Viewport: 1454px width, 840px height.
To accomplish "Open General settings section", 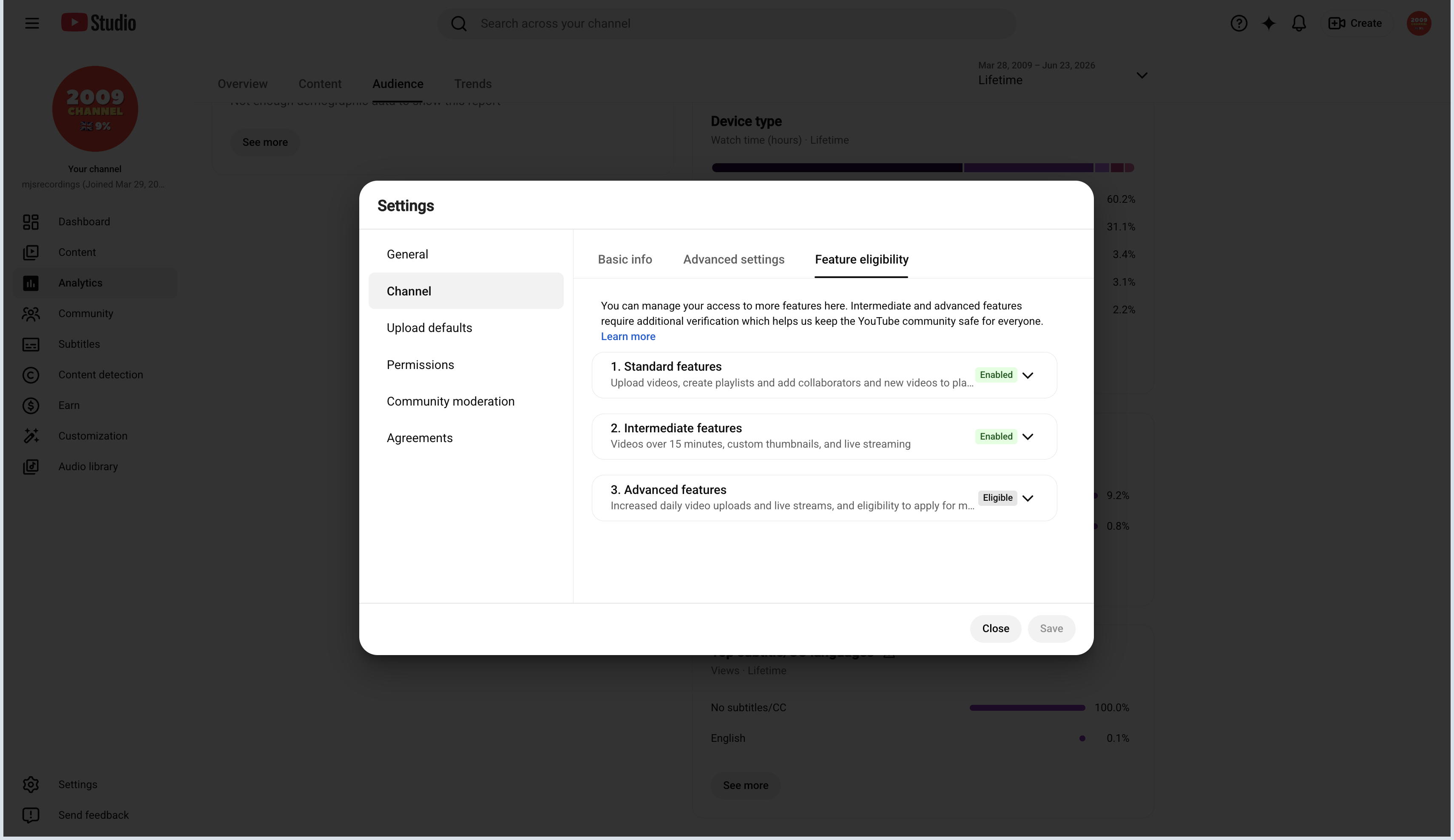I will pyautogui.click(x=466, y=254).
